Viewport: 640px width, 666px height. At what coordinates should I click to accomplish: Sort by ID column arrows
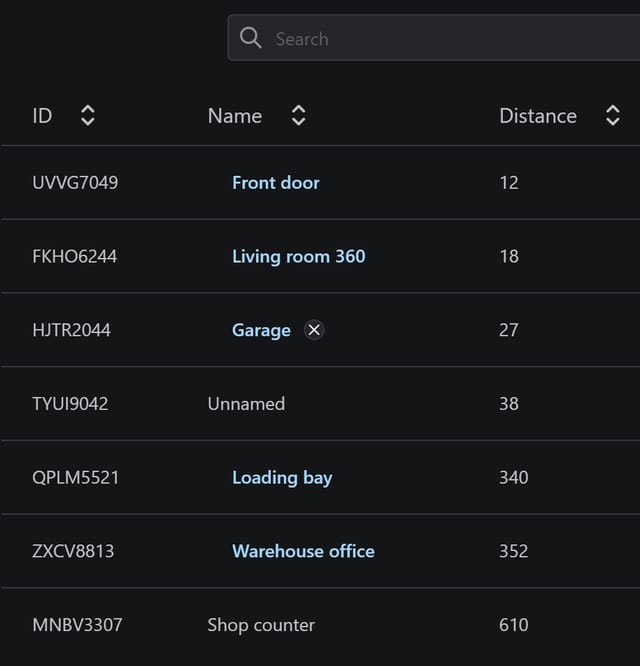coord(87,116)
